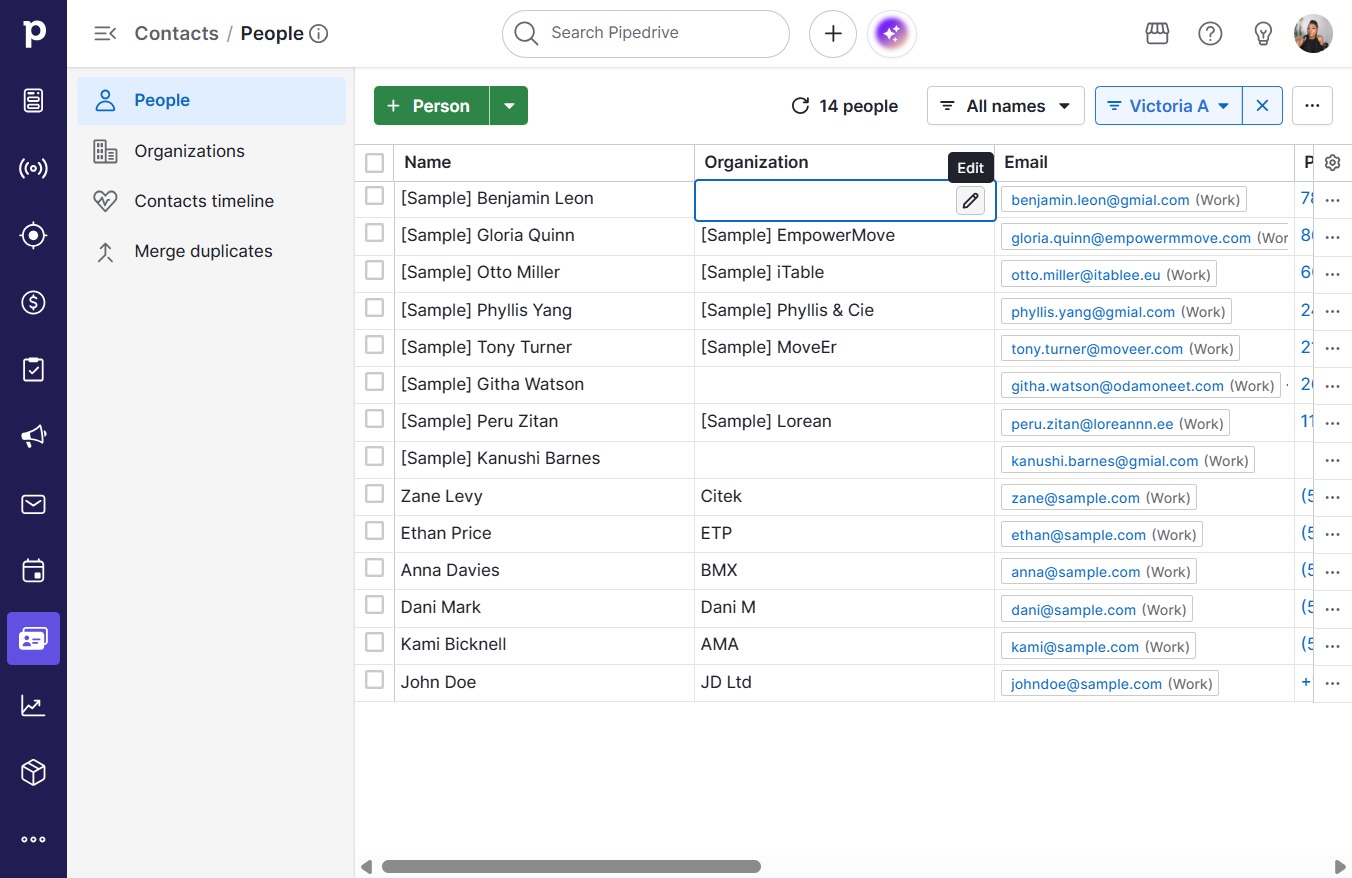Refresh the people count icon
The image size is (1352, 878).
coord(800,106)
